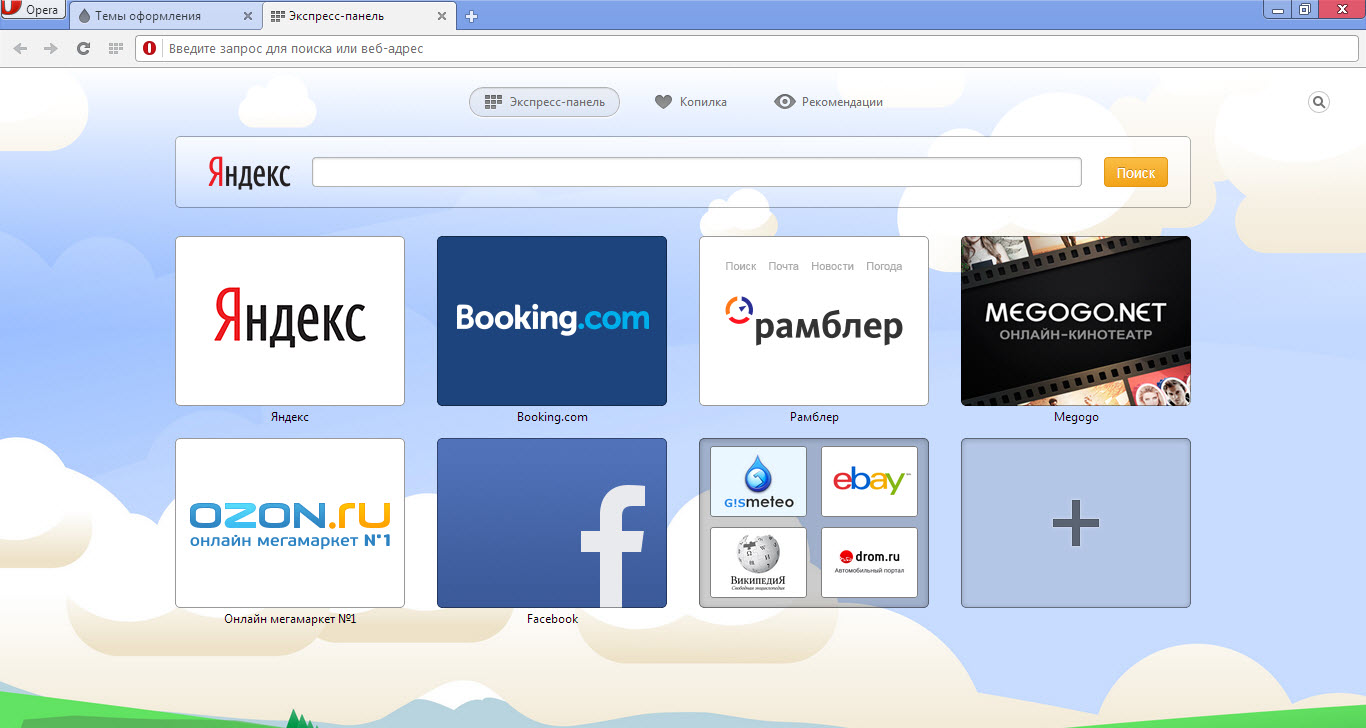Image resolution: width=1366 pixels, height=728 pixels.
Task: Click the magnifier search icon at right
Action: (x=1319, y=102)
